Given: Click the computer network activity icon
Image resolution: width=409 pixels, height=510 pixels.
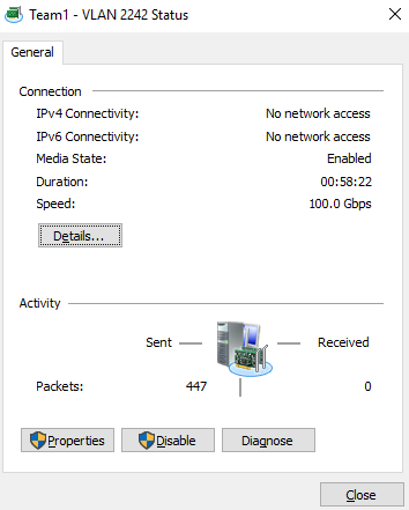Looking at the screenshot, I should click(x=244, y=349).
